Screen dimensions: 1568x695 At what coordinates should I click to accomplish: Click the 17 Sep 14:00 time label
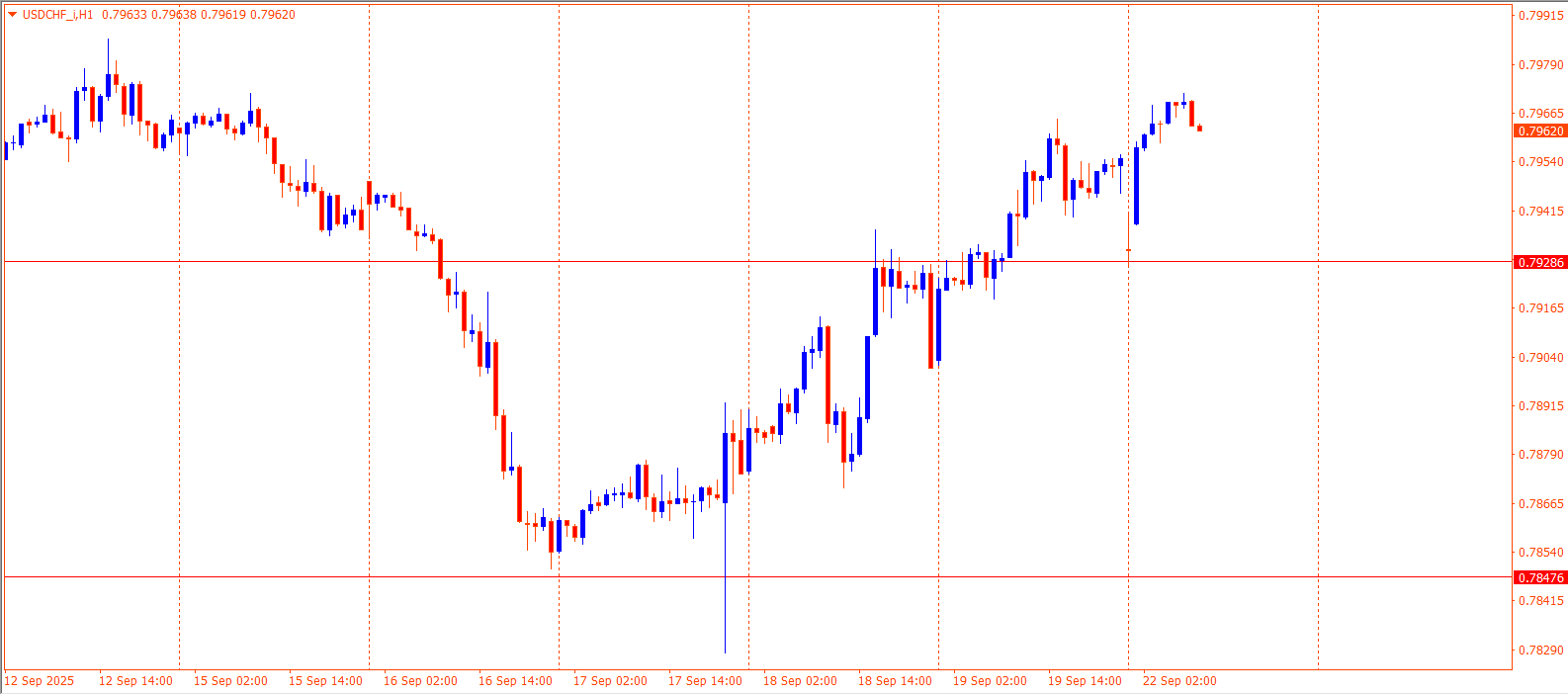click(x=705, y=681)
